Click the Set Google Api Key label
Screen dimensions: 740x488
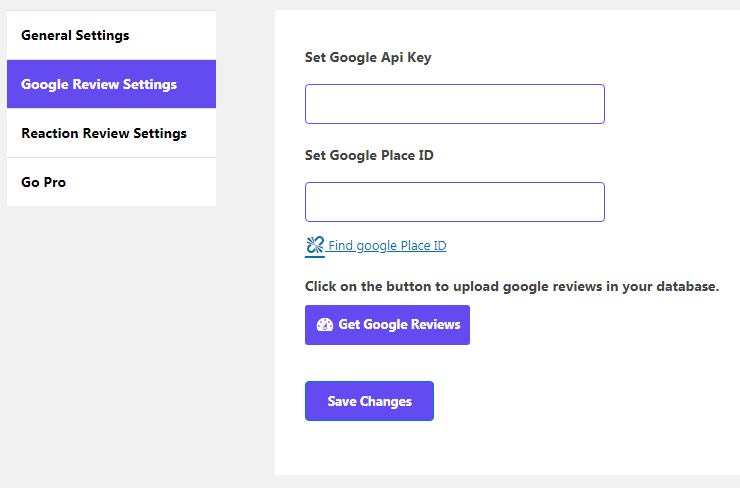pos(368,58)
